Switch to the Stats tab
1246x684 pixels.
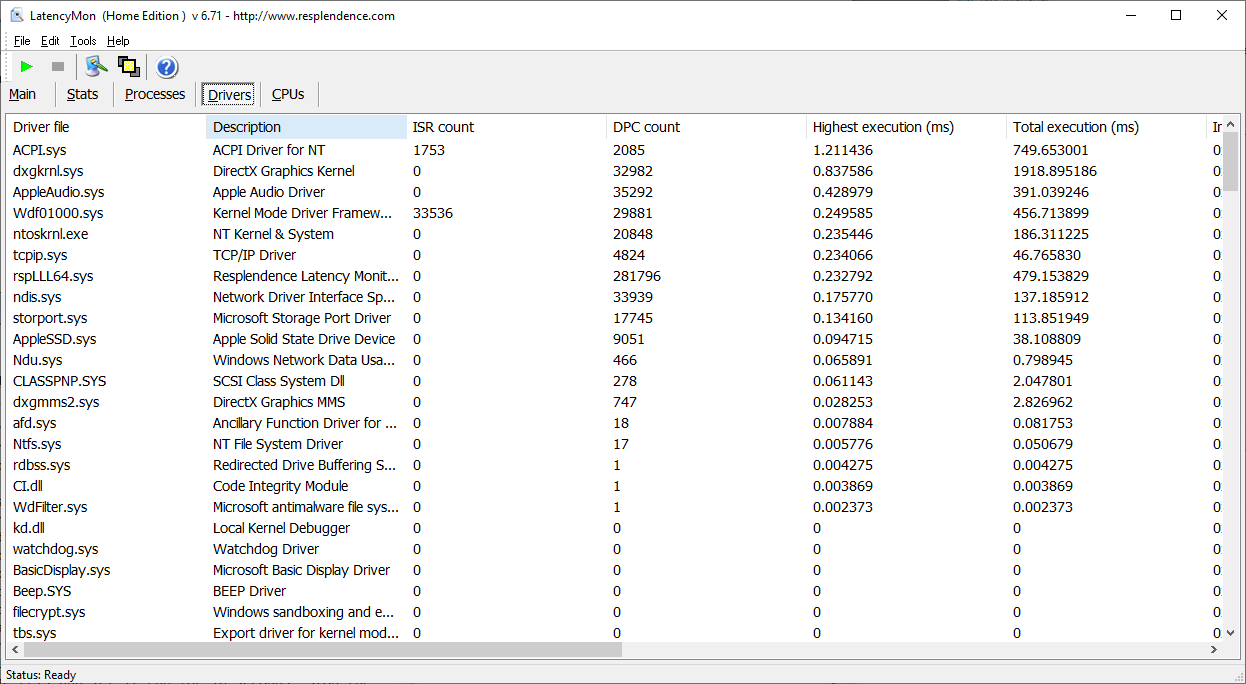point(82,94)
